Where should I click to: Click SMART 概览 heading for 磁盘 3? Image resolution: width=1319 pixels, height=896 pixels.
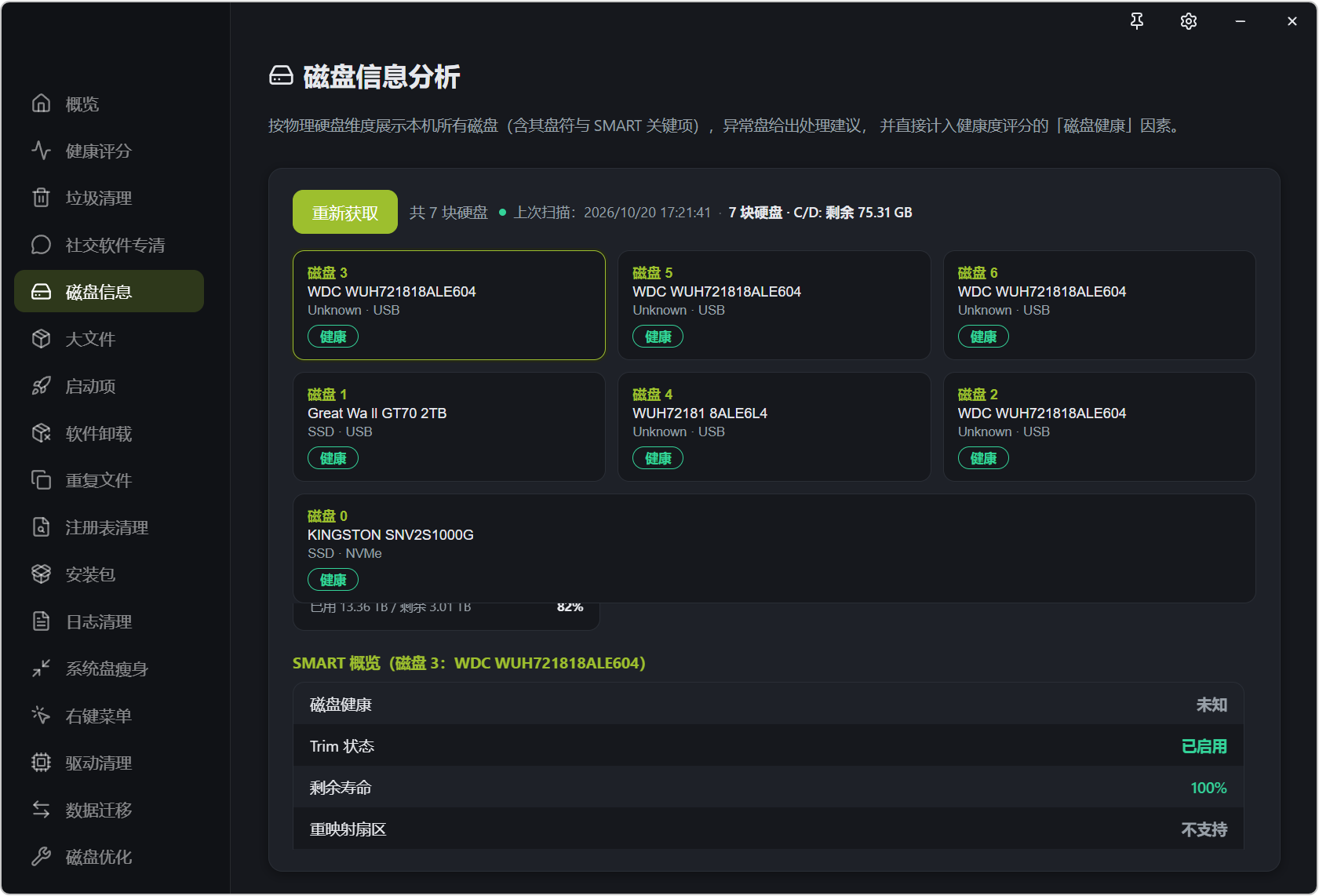[469, 663]
